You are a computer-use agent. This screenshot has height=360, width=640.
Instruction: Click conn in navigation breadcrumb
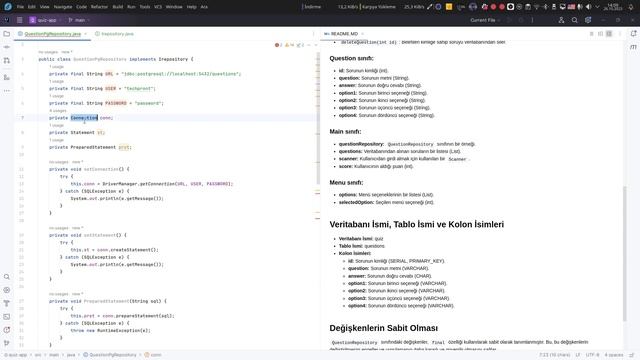pyautogui.click(x=153, y=355)
